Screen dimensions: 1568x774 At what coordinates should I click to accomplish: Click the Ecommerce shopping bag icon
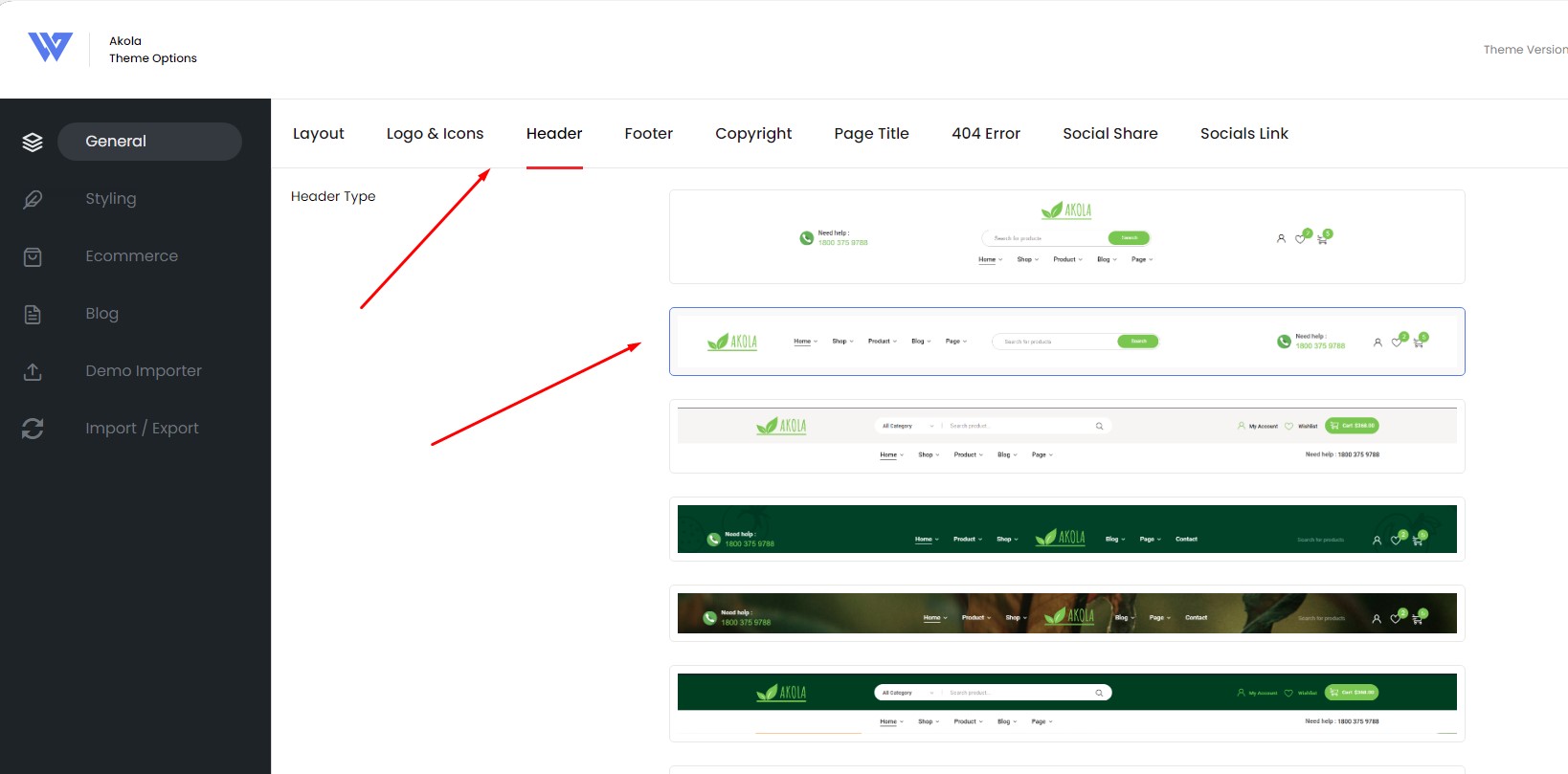33,256
